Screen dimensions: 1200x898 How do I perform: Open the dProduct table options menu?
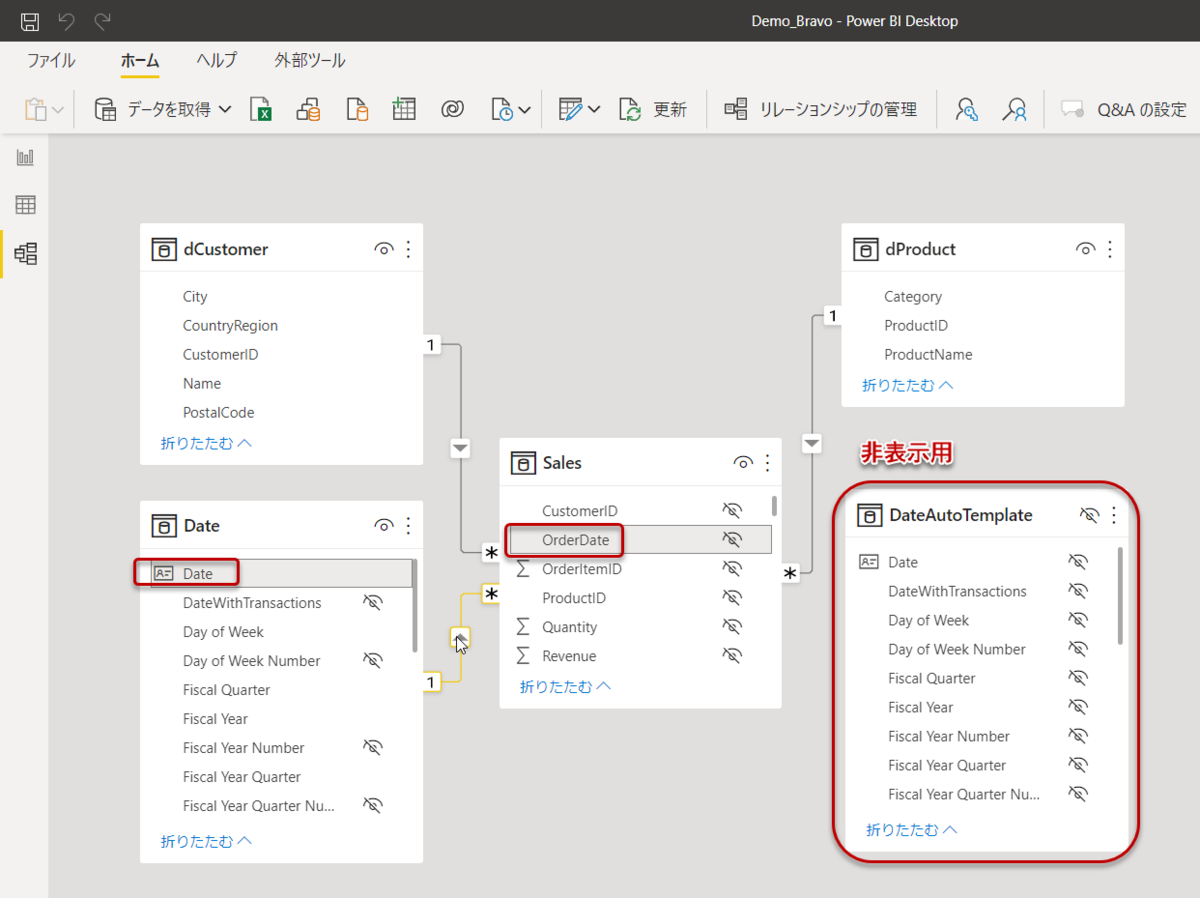click(1110, 249)
